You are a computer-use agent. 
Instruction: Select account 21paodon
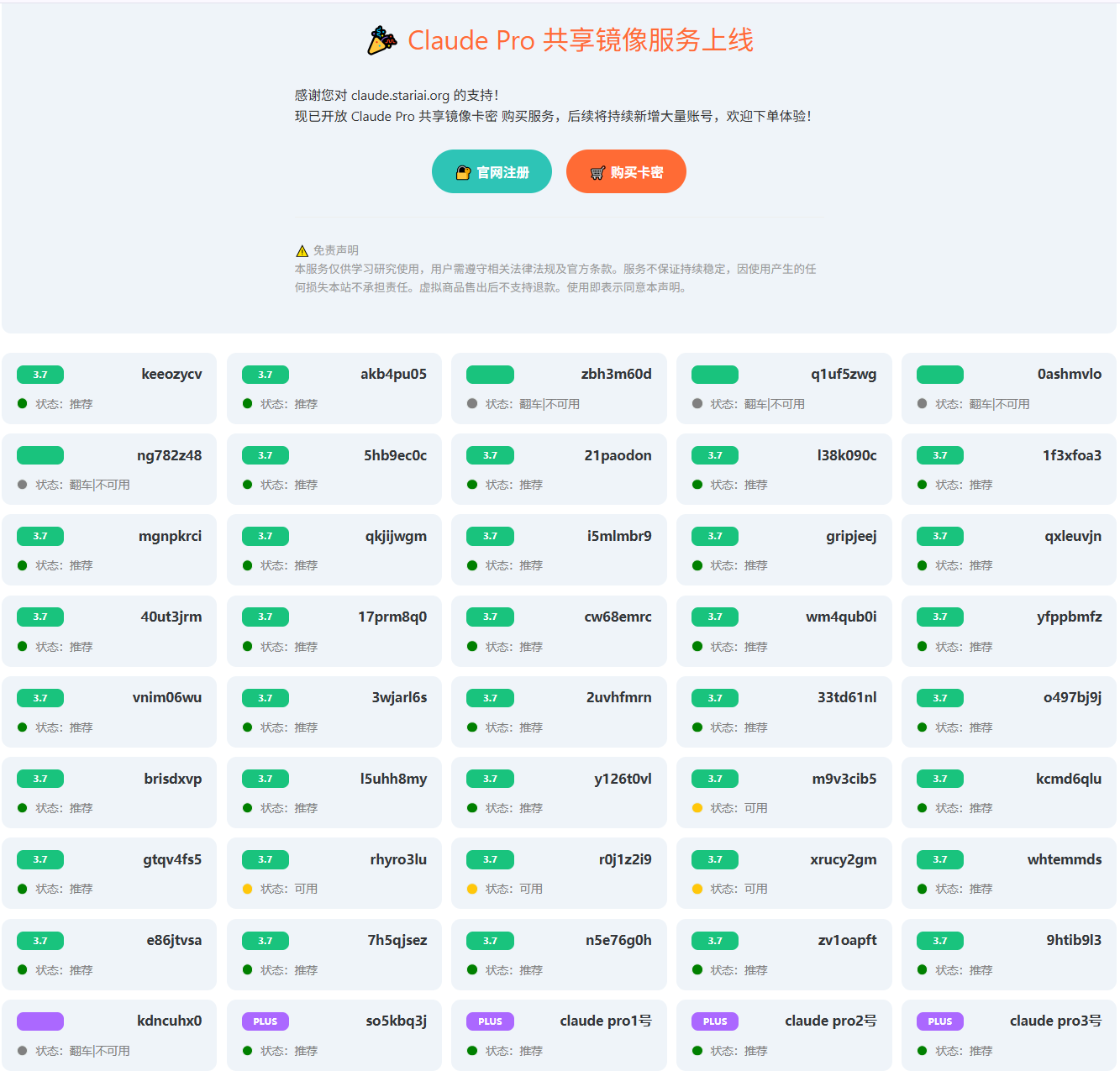click(559, 469)
